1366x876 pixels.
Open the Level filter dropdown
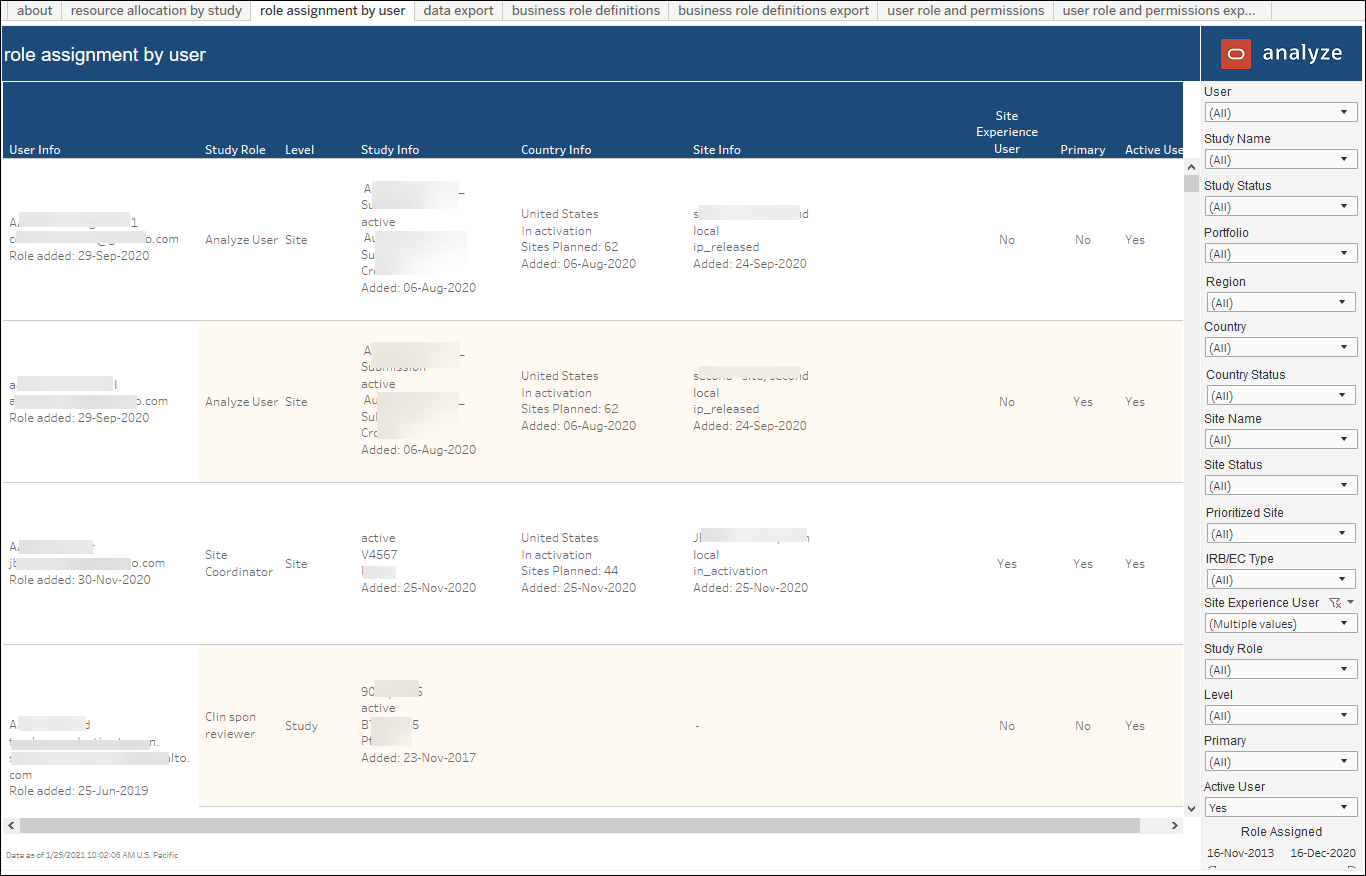1281,716
